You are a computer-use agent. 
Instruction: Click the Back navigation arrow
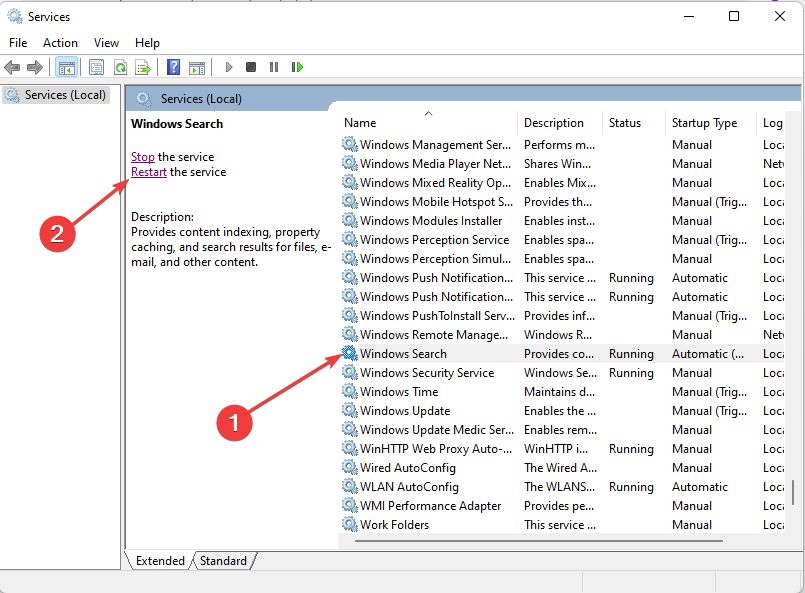12,67
